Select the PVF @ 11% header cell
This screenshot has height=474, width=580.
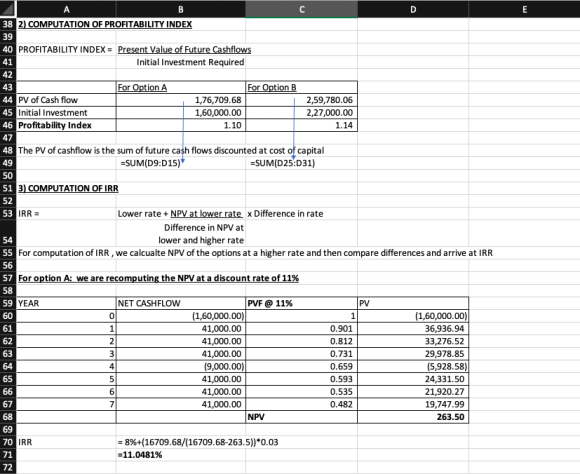tap(301, 303)
